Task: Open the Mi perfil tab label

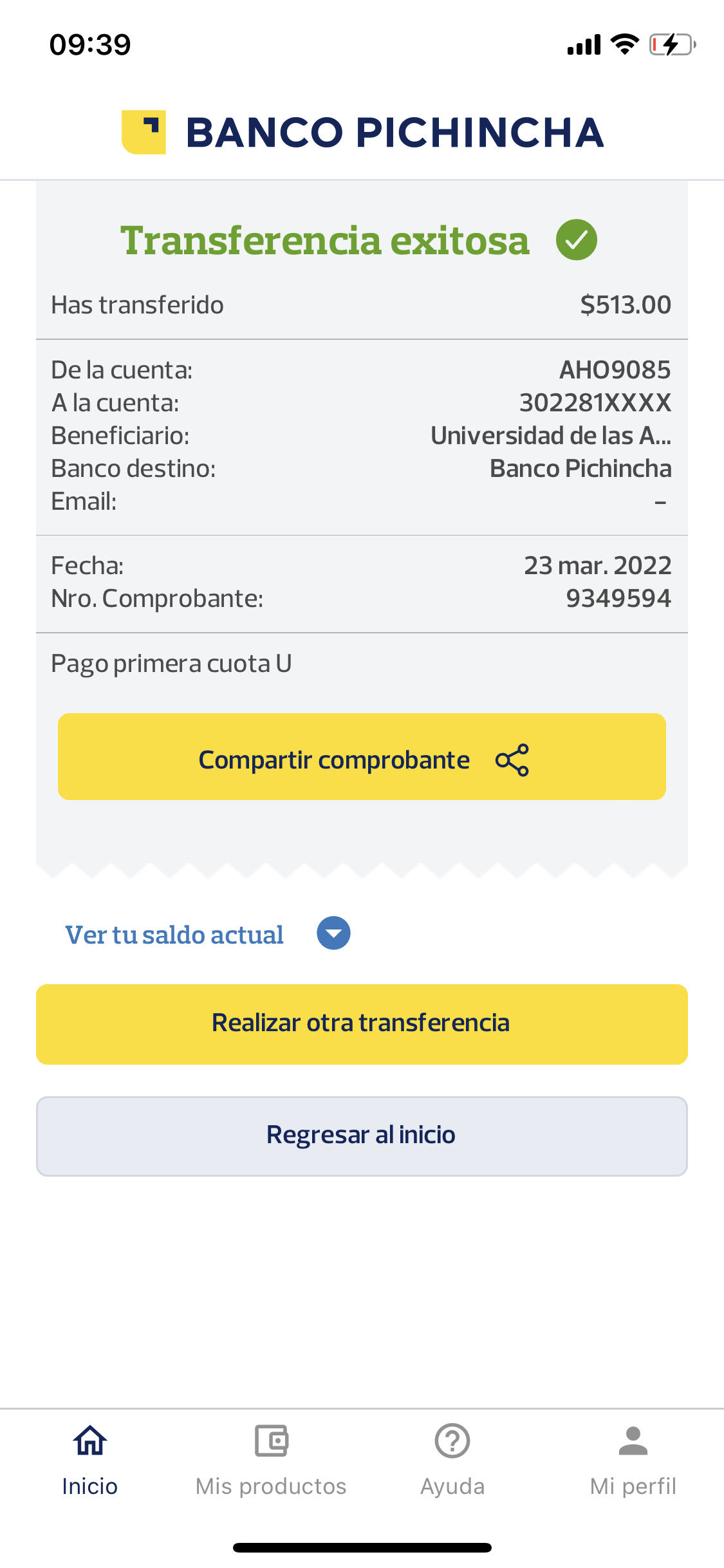Action: click(633, 1486)
